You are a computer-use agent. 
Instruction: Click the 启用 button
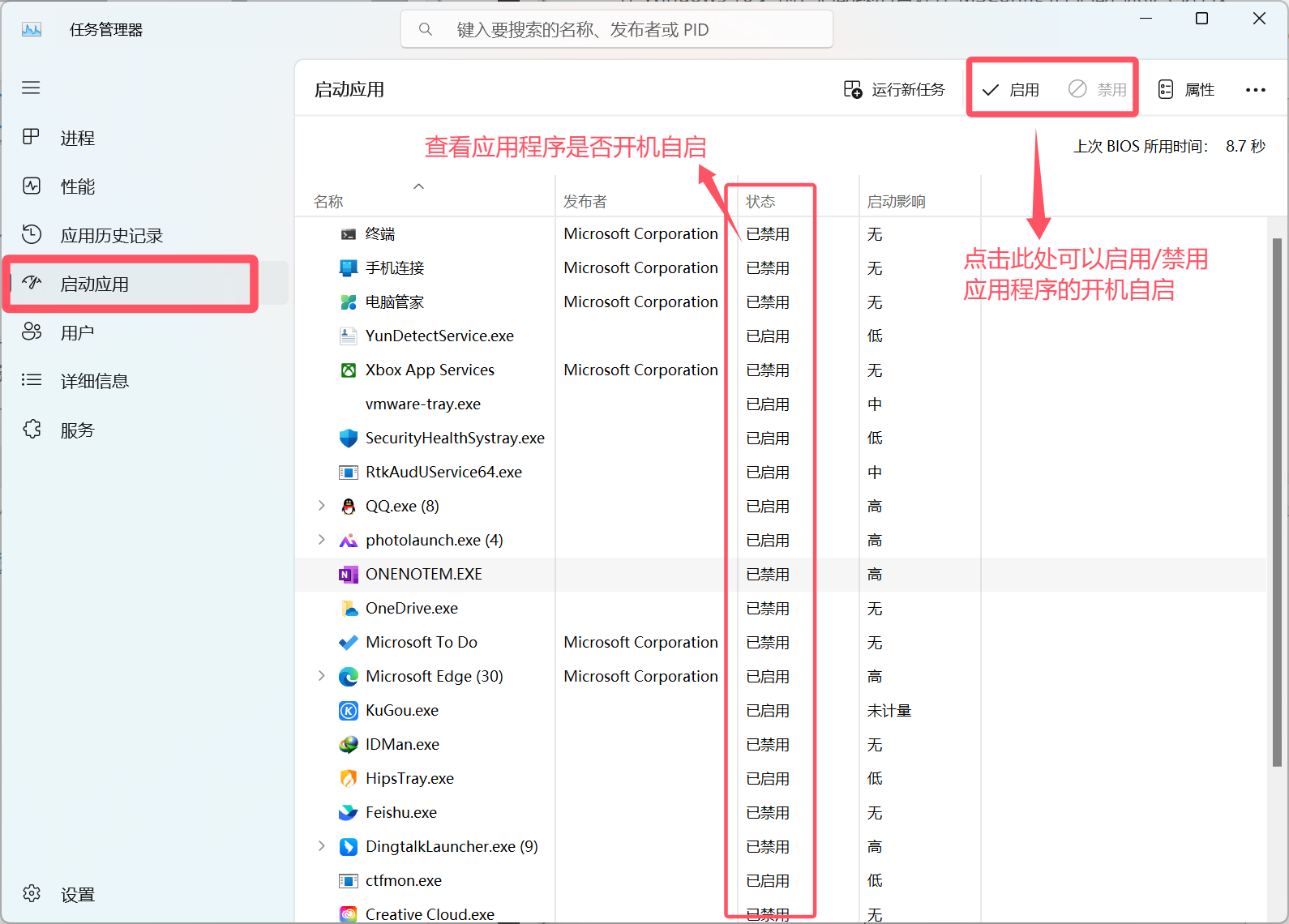[1010, 90]
